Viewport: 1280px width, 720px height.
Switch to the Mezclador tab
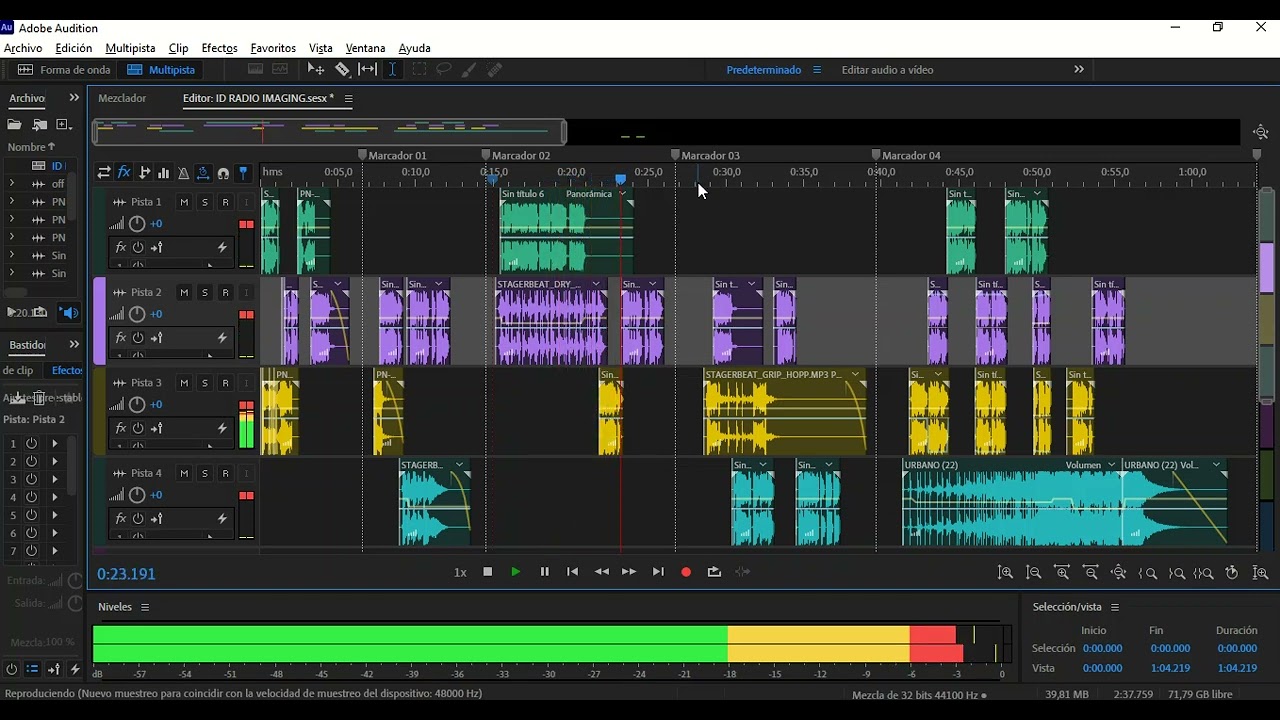coord(122,98)
